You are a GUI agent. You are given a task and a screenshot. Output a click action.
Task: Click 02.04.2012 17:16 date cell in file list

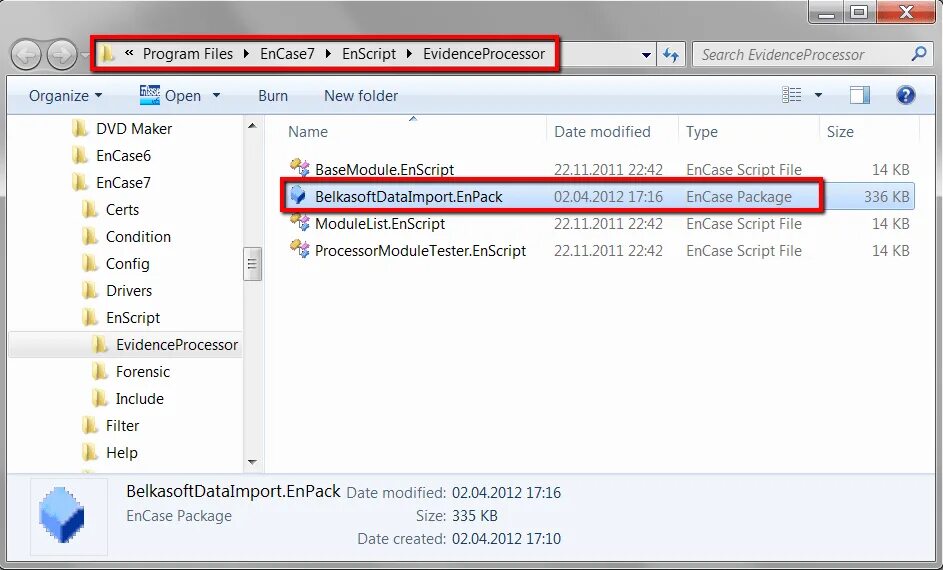[x=608, y=197]
